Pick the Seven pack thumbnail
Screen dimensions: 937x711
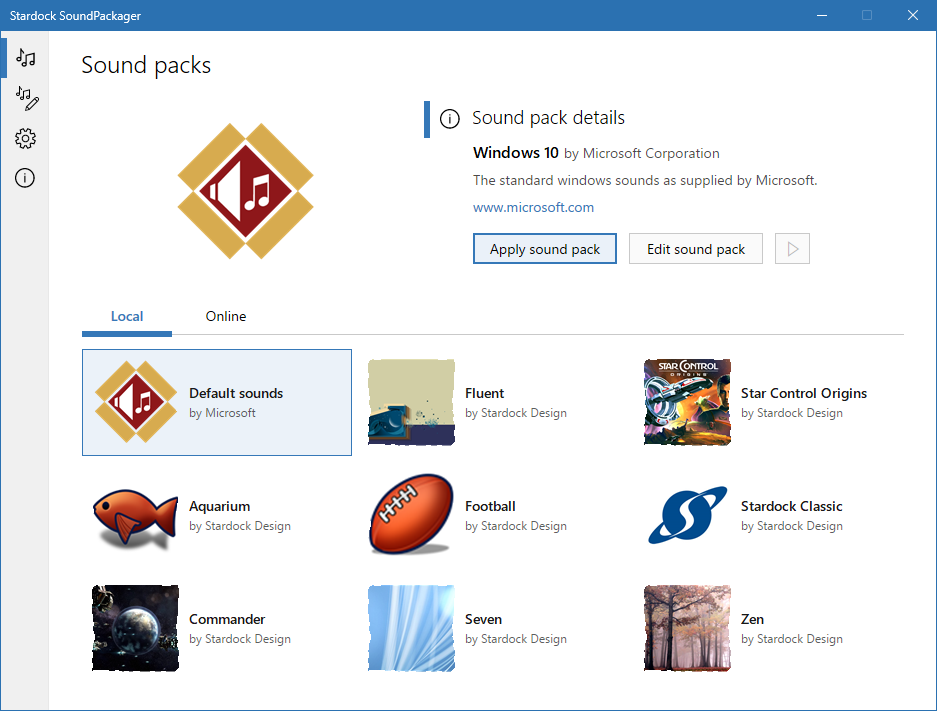click(411, 628)
